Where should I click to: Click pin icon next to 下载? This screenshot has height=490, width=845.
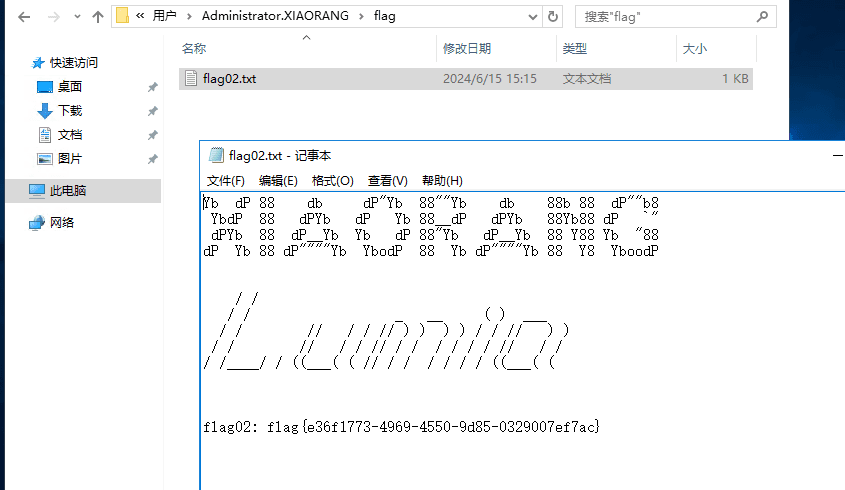click(x=153, y=111)
